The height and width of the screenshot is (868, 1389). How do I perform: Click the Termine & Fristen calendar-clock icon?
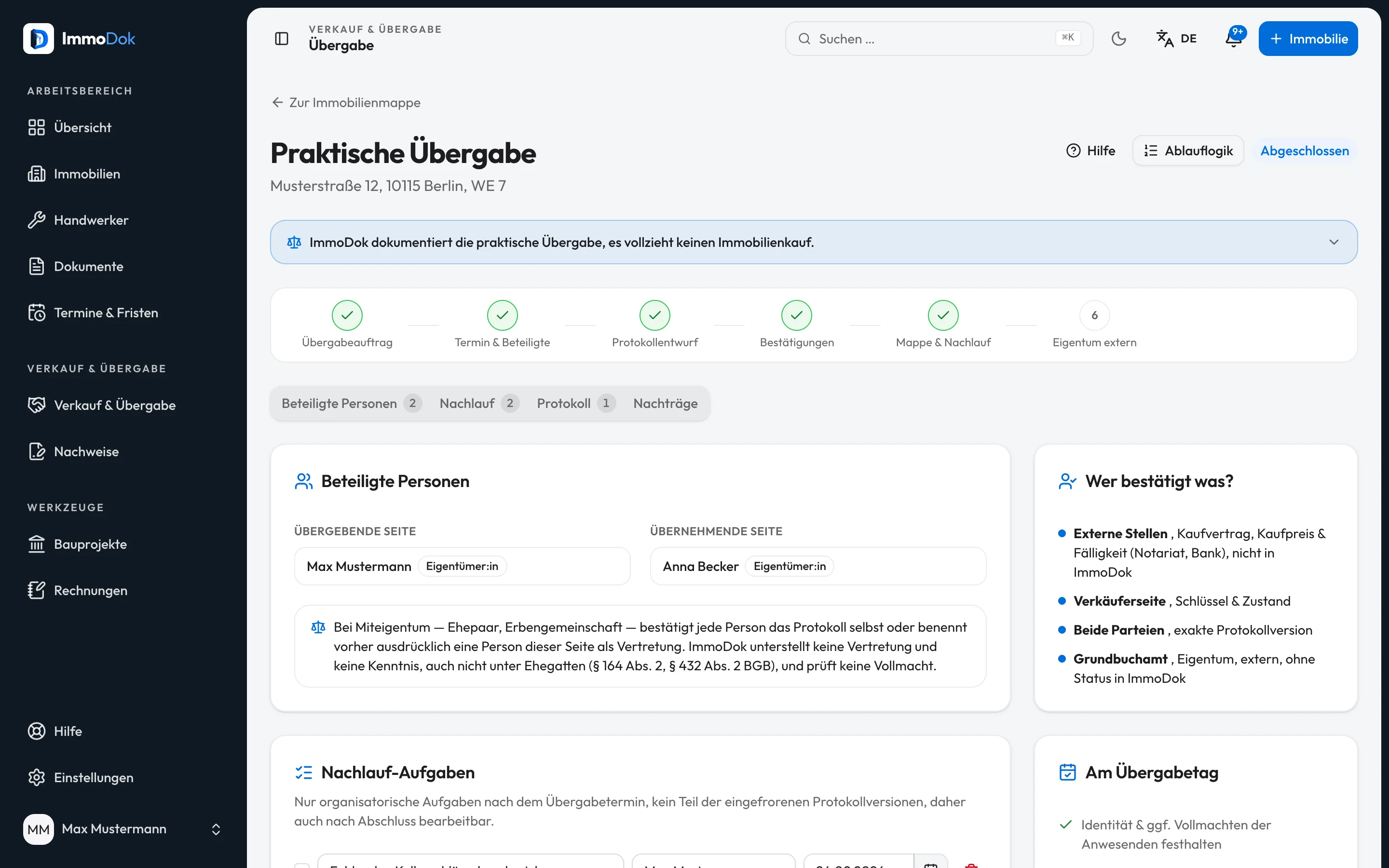tap(36, 312)
